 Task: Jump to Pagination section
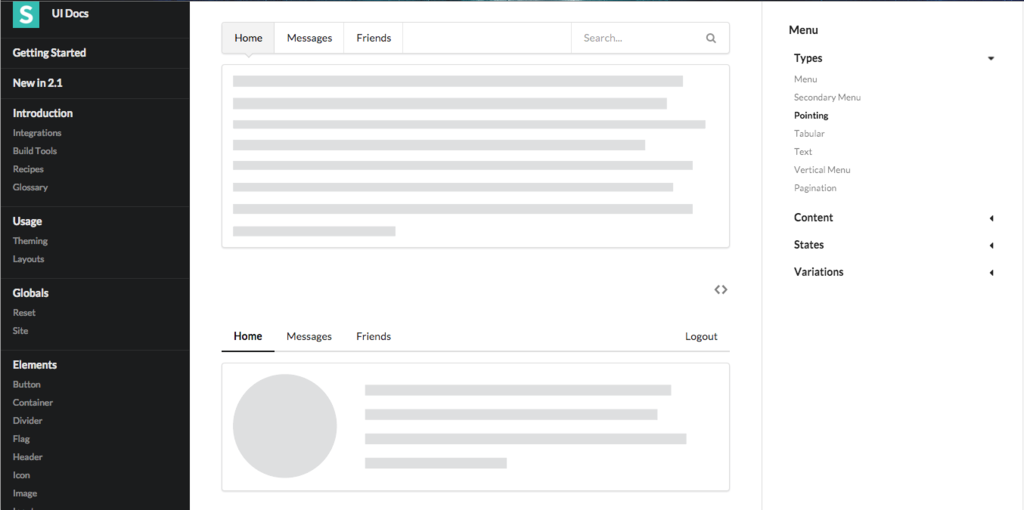pyautogui.click(x=815, y=188)
